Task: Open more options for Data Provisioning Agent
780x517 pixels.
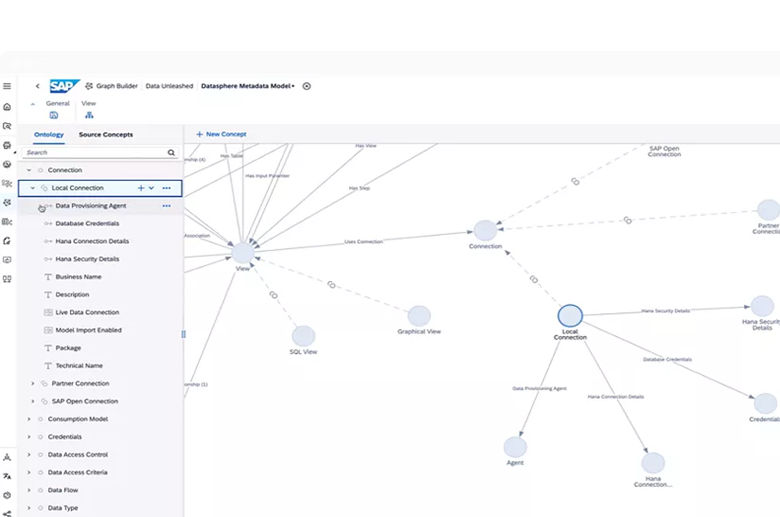Action: tap(166, 206)
